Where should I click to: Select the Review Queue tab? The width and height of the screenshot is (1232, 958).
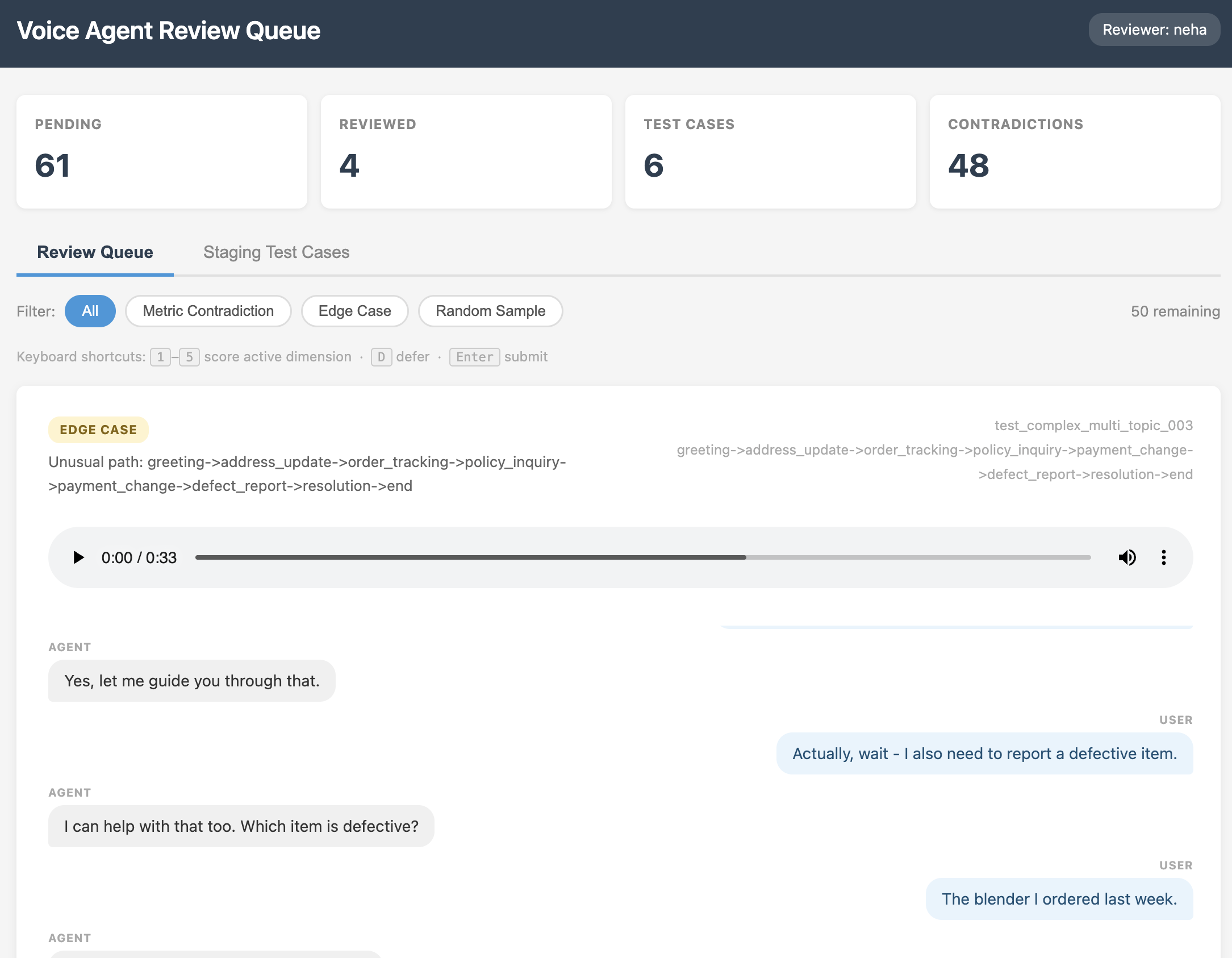(x=95, y=252)
